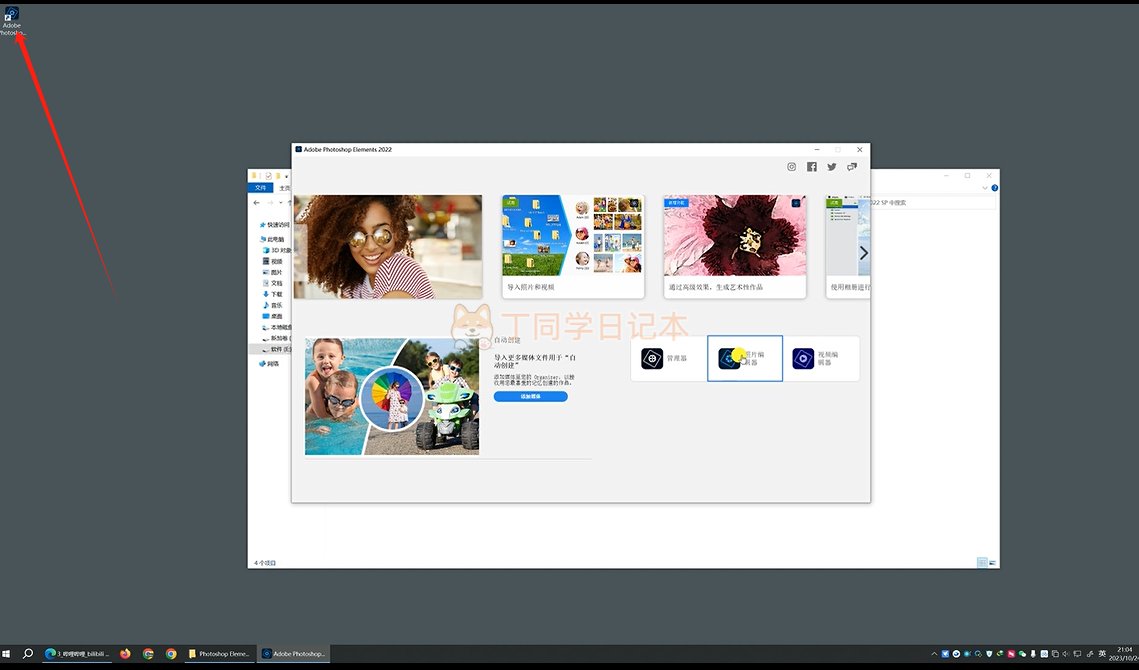This screenshot has height=670, width=1139.
Task: Launch the 管理器 Organizer
Action: tap(668, 358)
